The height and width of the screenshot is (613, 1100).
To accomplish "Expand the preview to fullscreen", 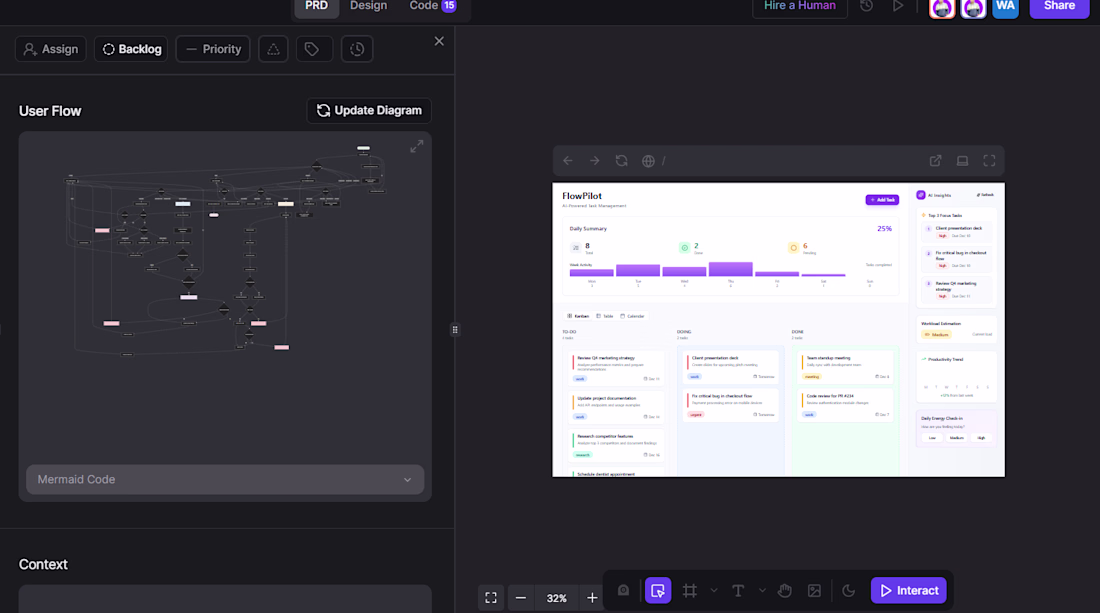I will point(989,161).
